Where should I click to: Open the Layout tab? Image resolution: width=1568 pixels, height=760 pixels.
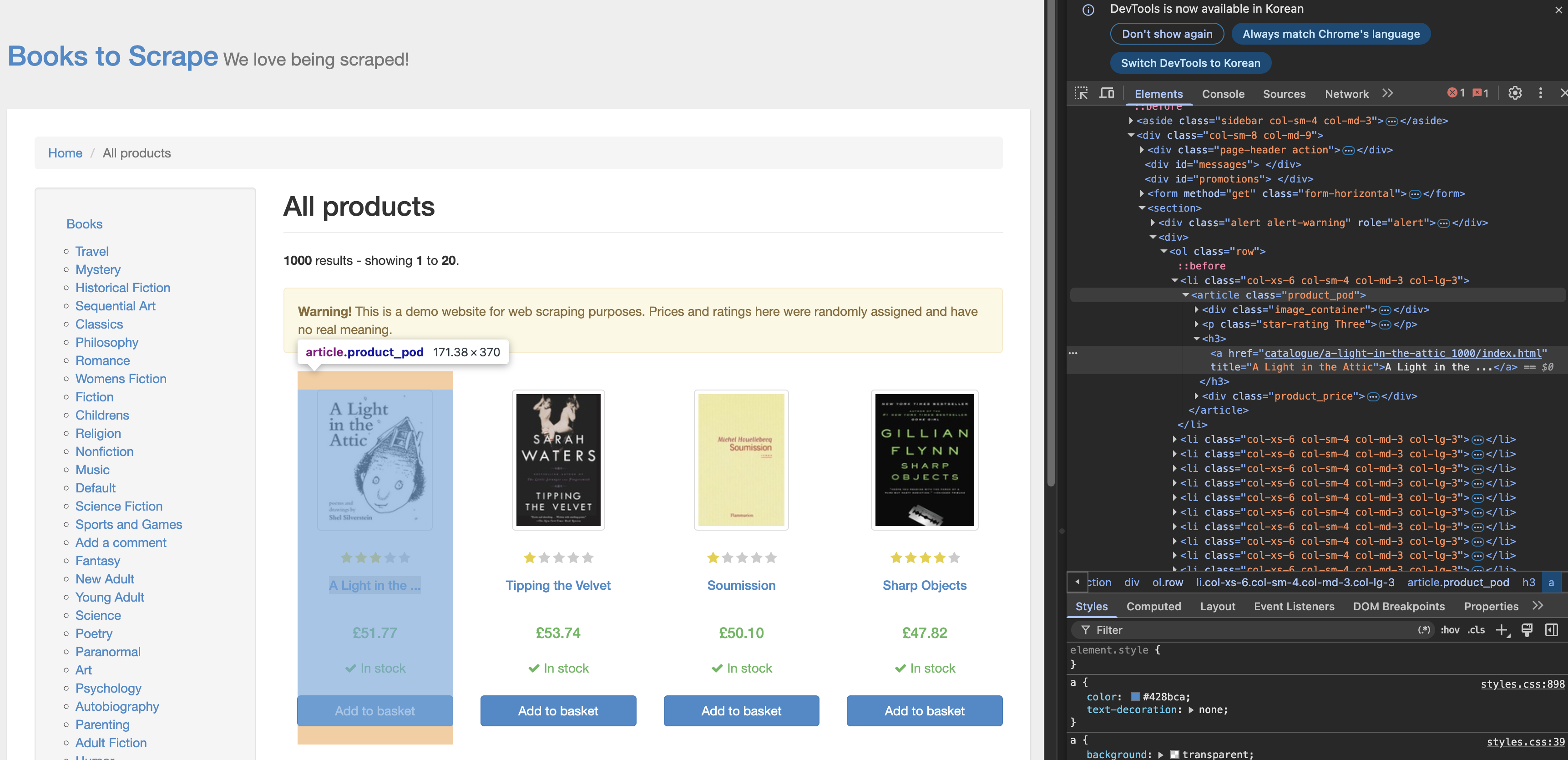click(x=1217, y=607)
